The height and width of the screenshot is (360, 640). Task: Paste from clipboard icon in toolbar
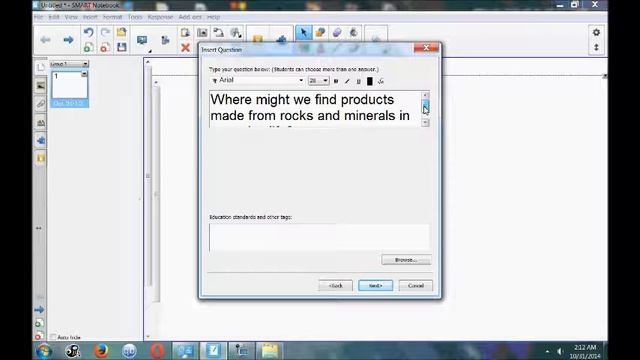pyautogui.click(x=185, y=32)
